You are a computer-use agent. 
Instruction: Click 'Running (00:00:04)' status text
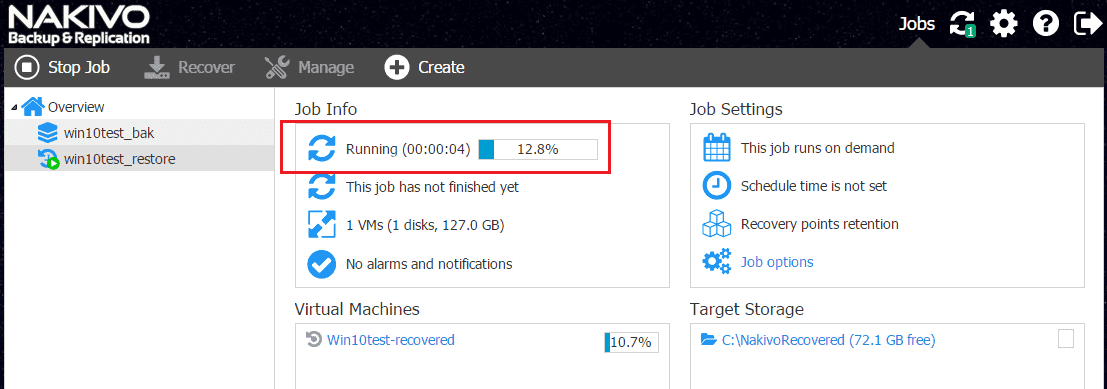[408, 150]
